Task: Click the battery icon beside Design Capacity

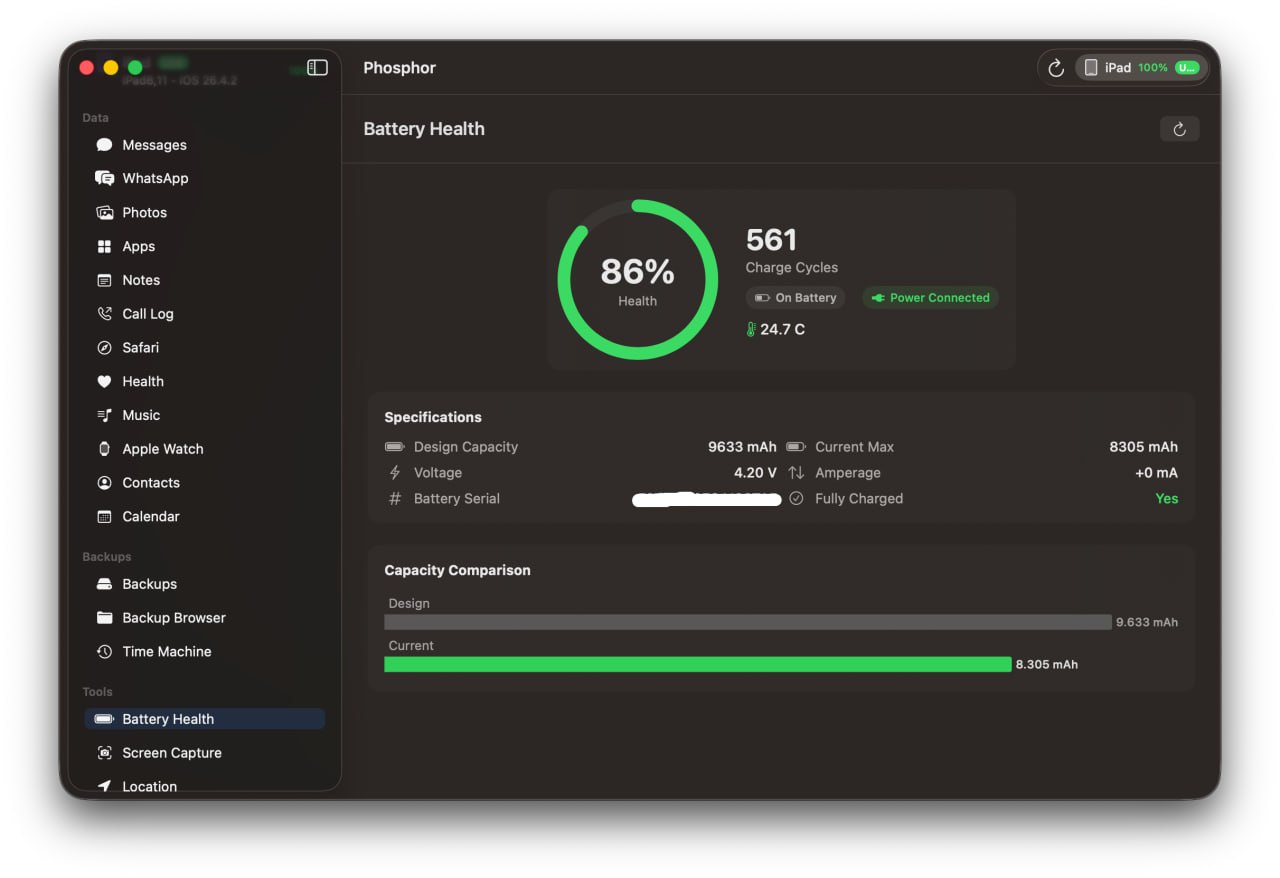Action: click(x=395, y=447)
